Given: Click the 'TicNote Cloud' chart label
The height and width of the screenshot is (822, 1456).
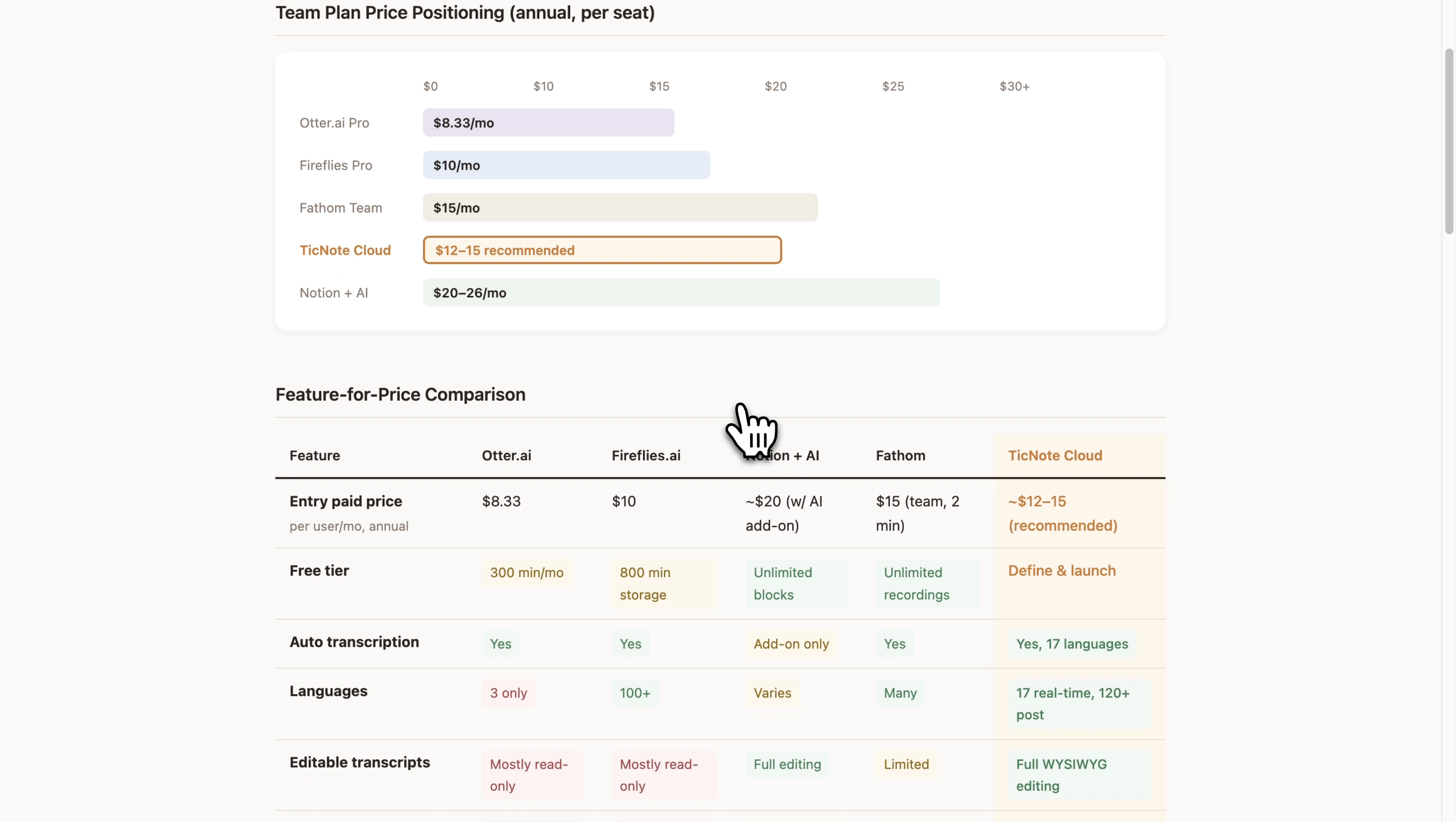Looking at the screenshot, I should tap(345, 250).
